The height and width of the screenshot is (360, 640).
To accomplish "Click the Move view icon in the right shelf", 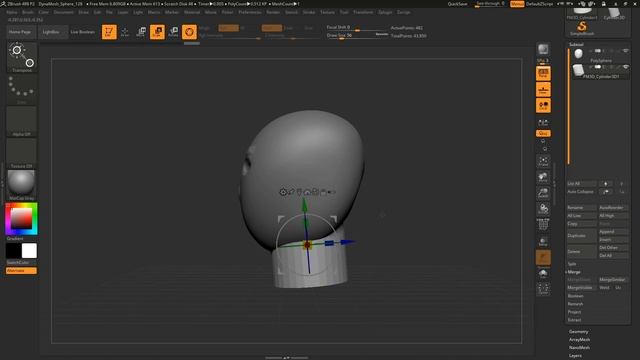I will coord(543,177).
